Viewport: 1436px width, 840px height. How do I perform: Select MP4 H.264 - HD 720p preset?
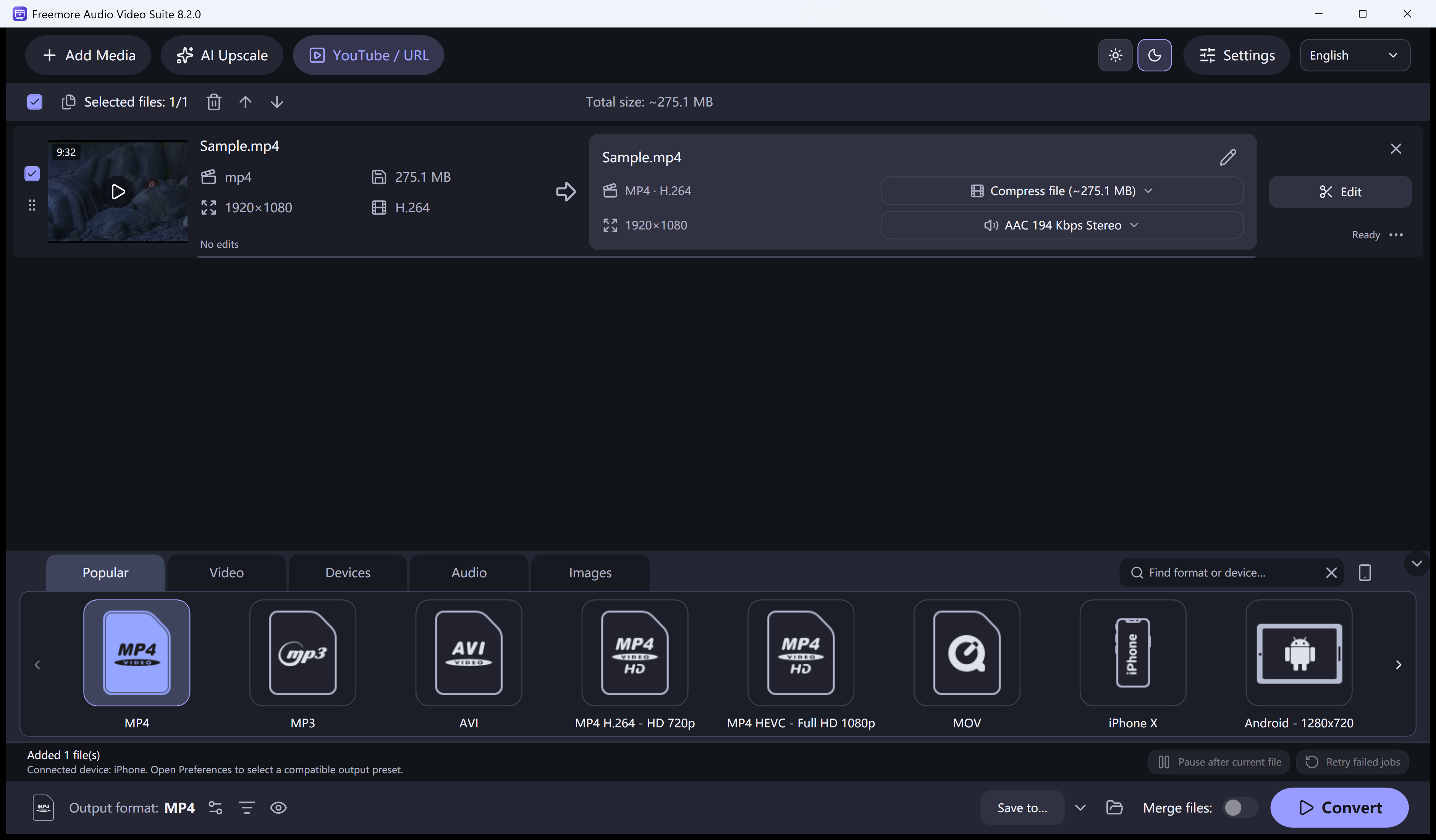[635, 653]
